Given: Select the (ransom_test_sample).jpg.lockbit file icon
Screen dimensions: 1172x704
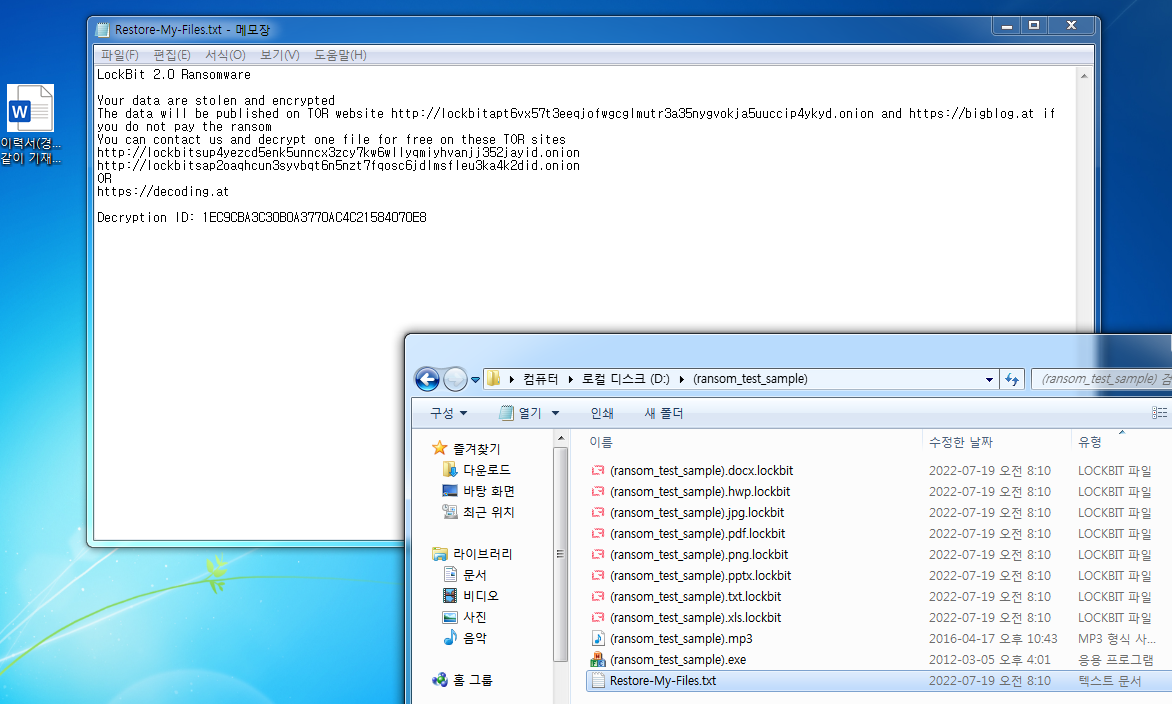Looking at the screenshot, I should (597, 513).
